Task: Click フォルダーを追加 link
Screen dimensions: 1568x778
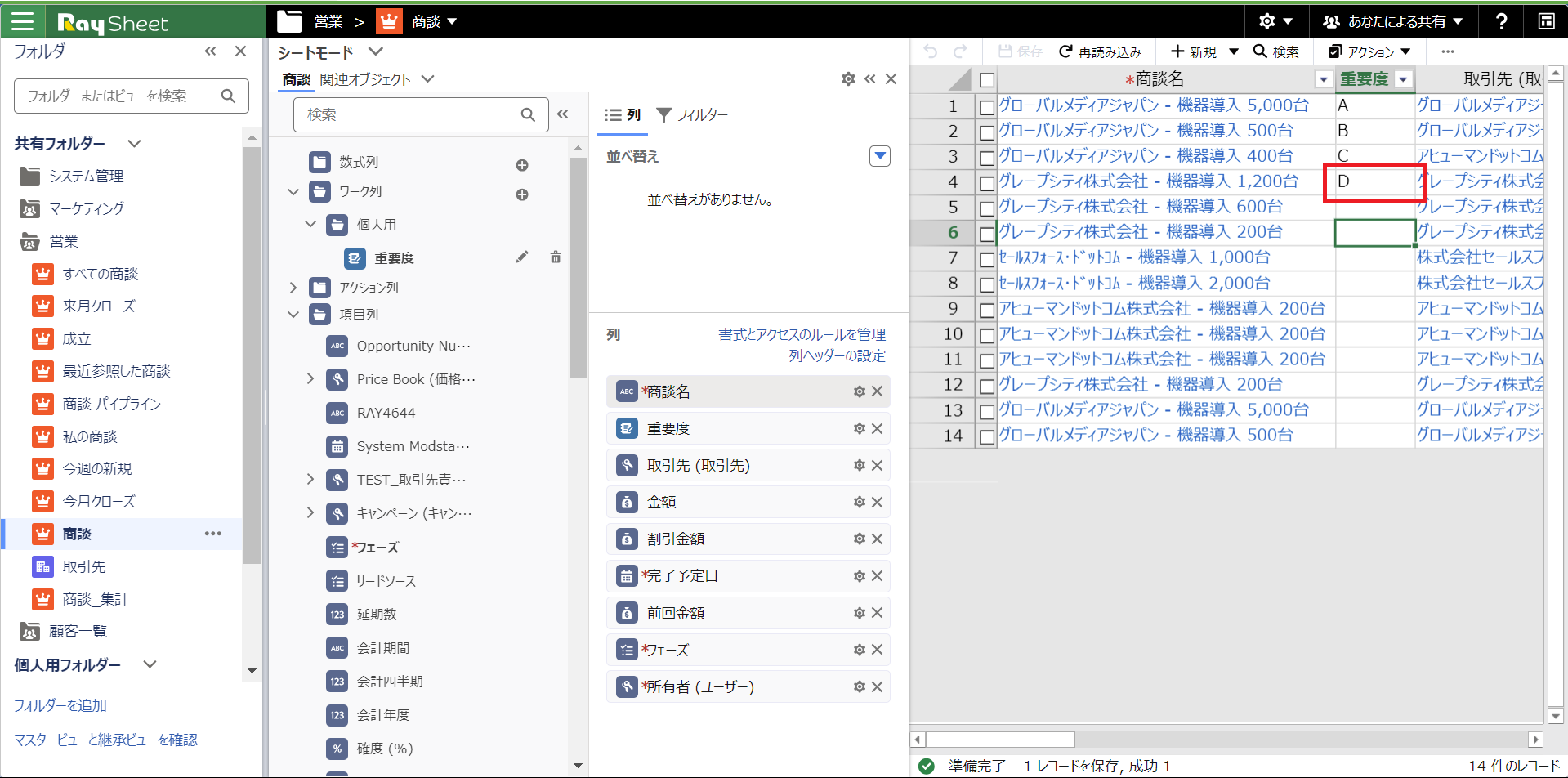Action: click(x=60, y=705)
